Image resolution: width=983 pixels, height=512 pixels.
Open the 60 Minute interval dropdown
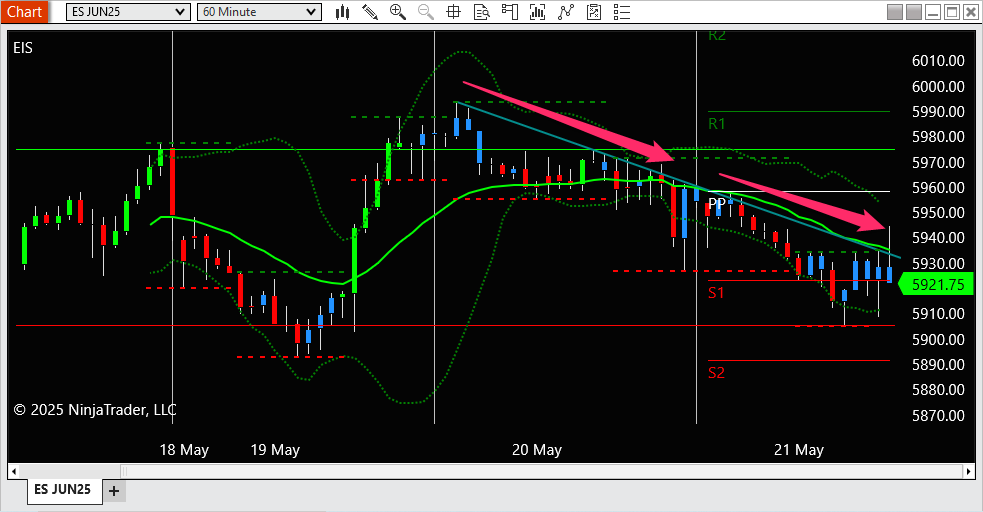point(259,12)
